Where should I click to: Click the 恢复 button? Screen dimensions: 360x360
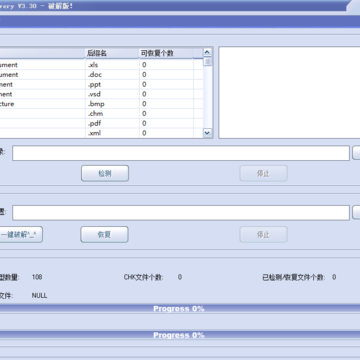tap(104, 235)
